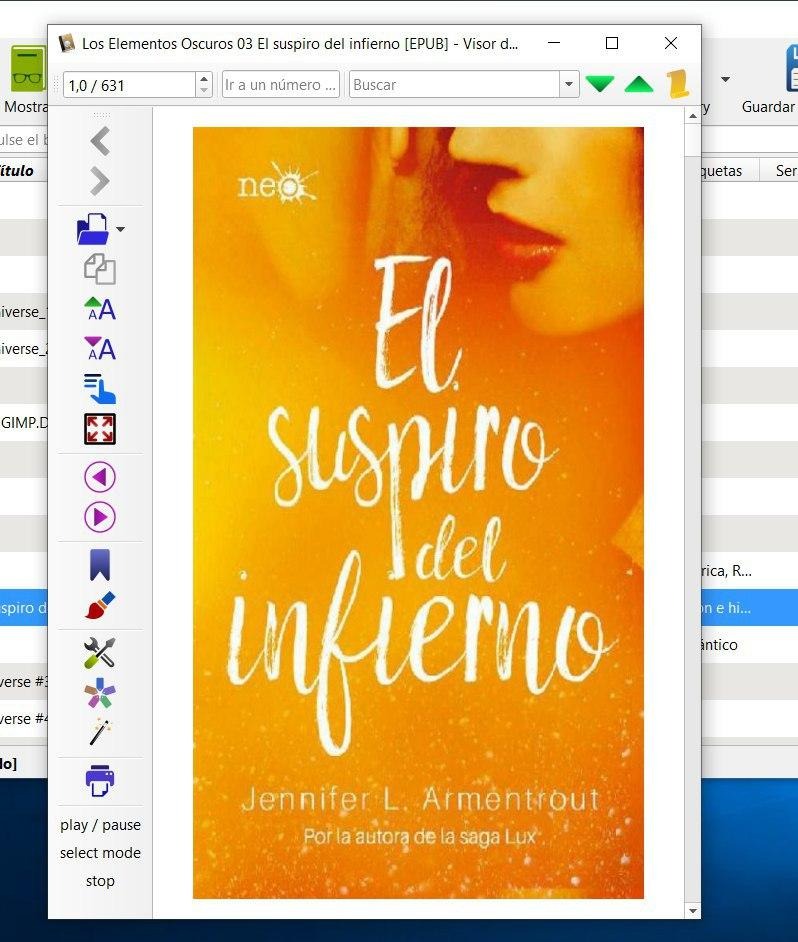Click the viewer window's book icon in the title bar
The height and width of the screenshot is (942, 798).
[x=67, y=43]
